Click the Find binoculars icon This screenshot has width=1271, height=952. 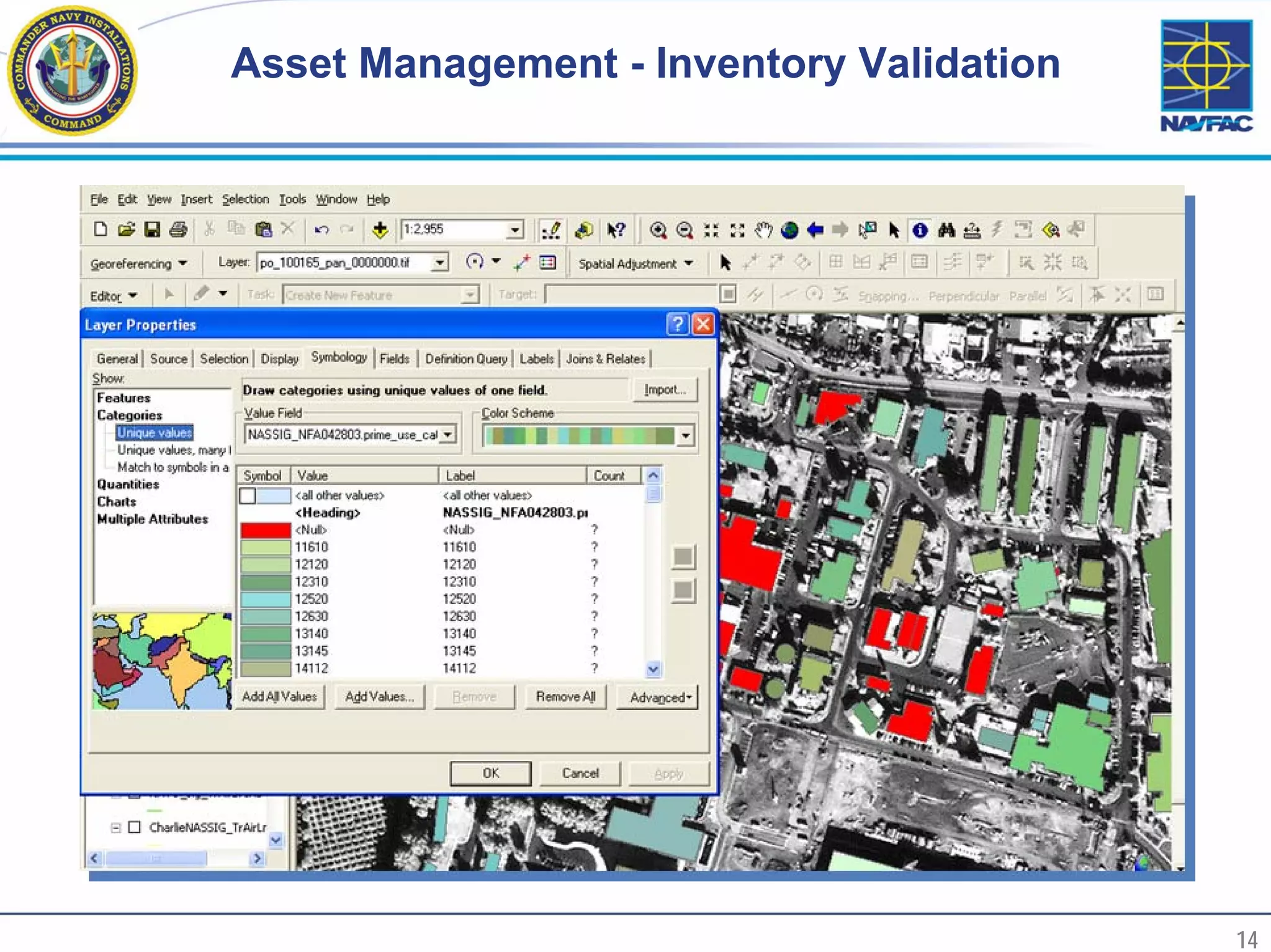coord(946,230)
